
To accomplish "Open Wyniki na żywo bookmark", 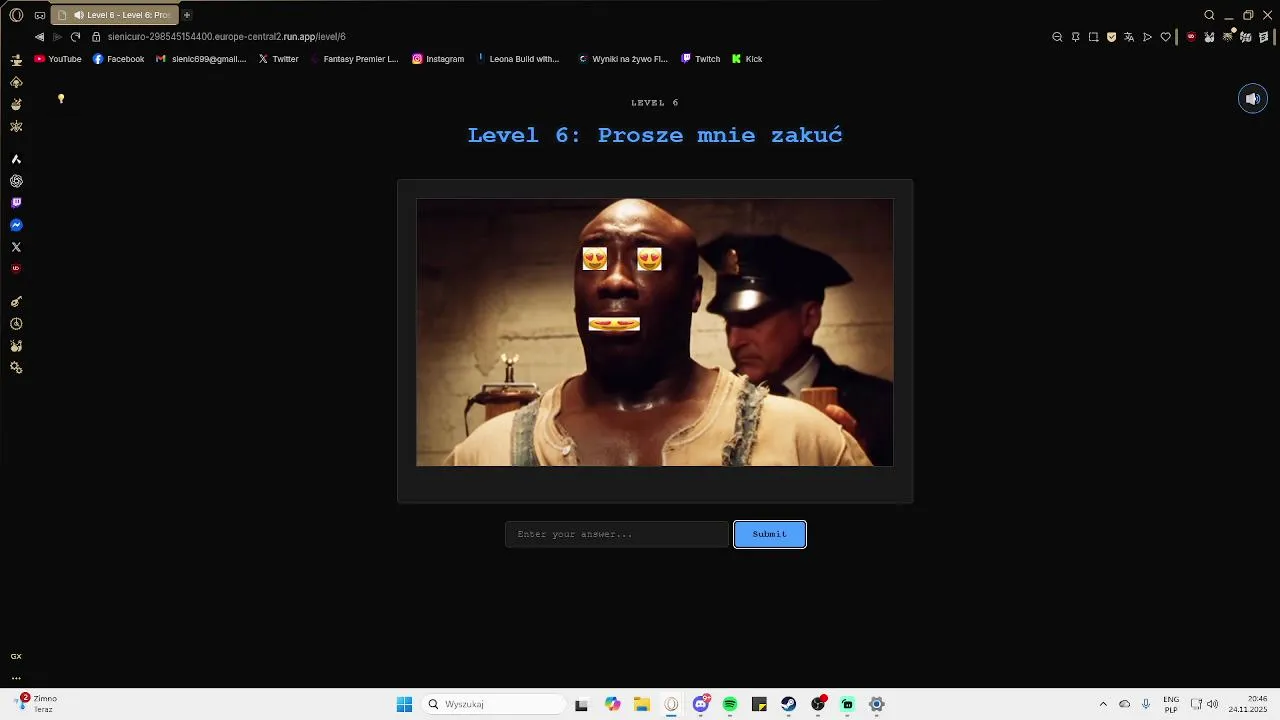I will point(623,59).
